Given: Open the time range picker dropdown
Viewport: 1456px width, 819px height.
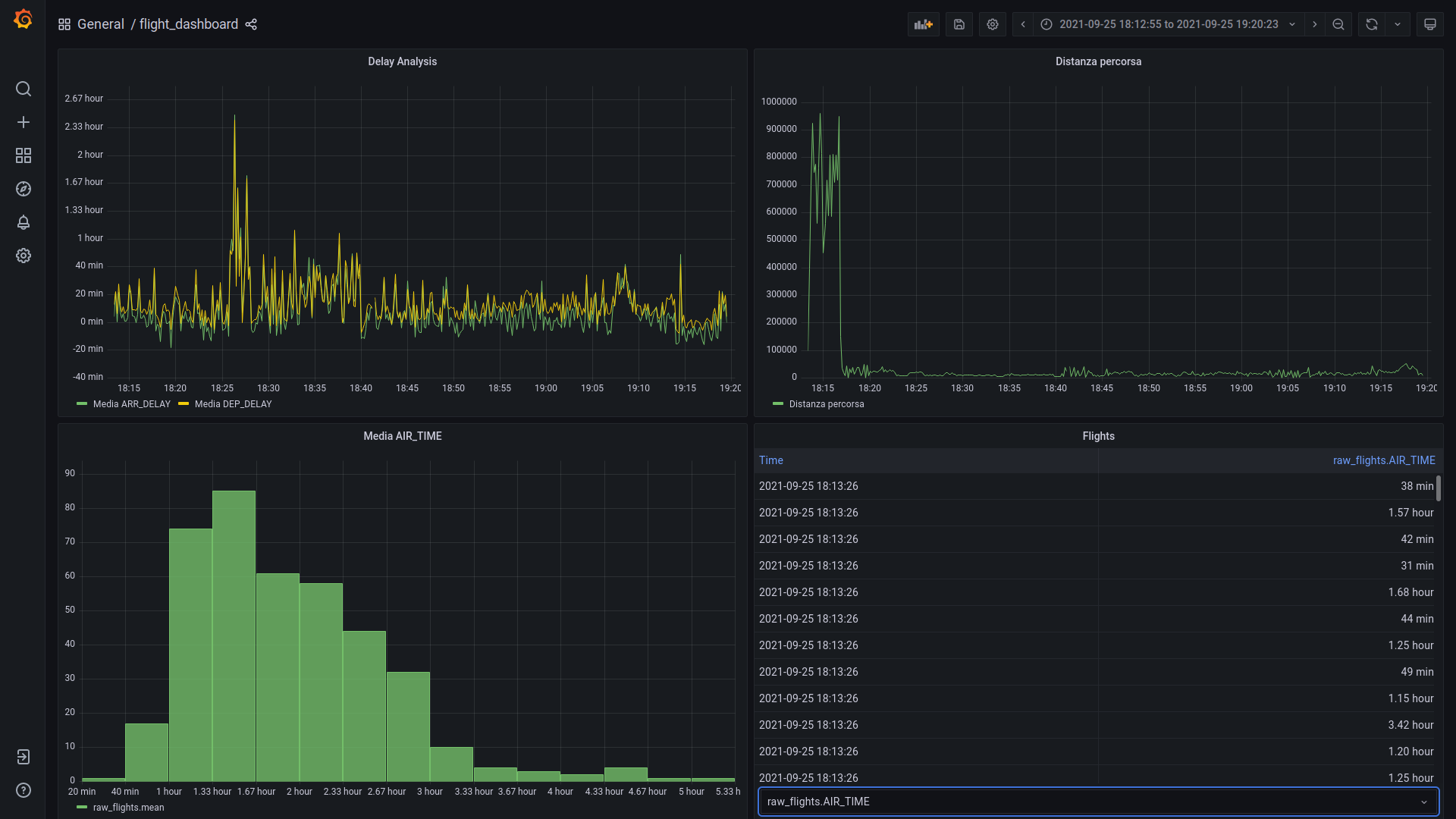Looking at the screenshot, I should [1168, 24].
